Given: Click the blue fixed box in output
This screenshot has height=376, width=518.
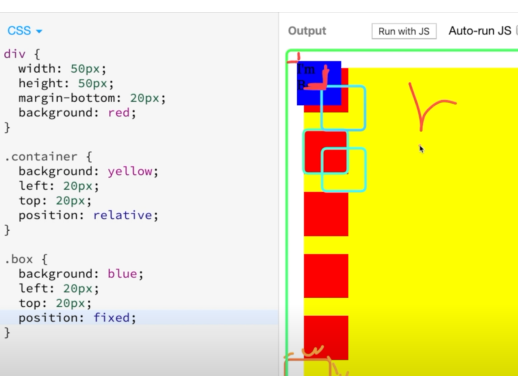Looking at the screenshot, I should pos(319,83).
